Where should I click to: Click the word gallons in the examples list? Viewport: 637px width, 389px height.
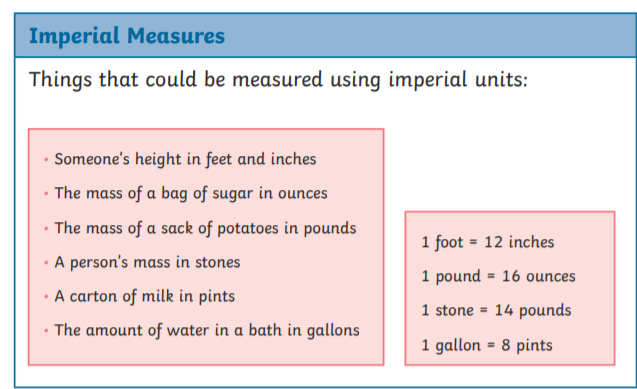[333, 331]
